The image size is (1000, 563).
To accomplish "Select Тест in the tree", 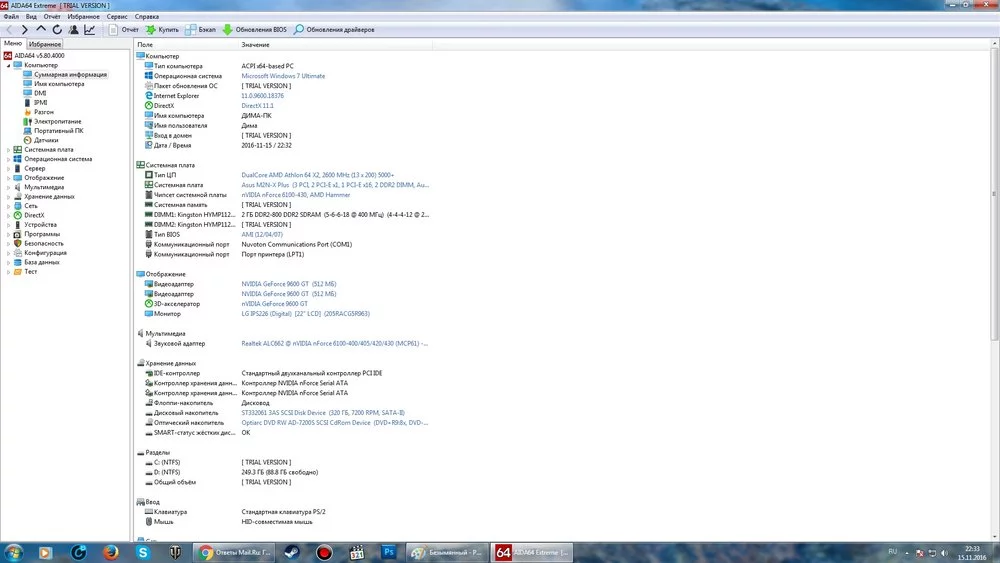I will (x=31, y=272).
